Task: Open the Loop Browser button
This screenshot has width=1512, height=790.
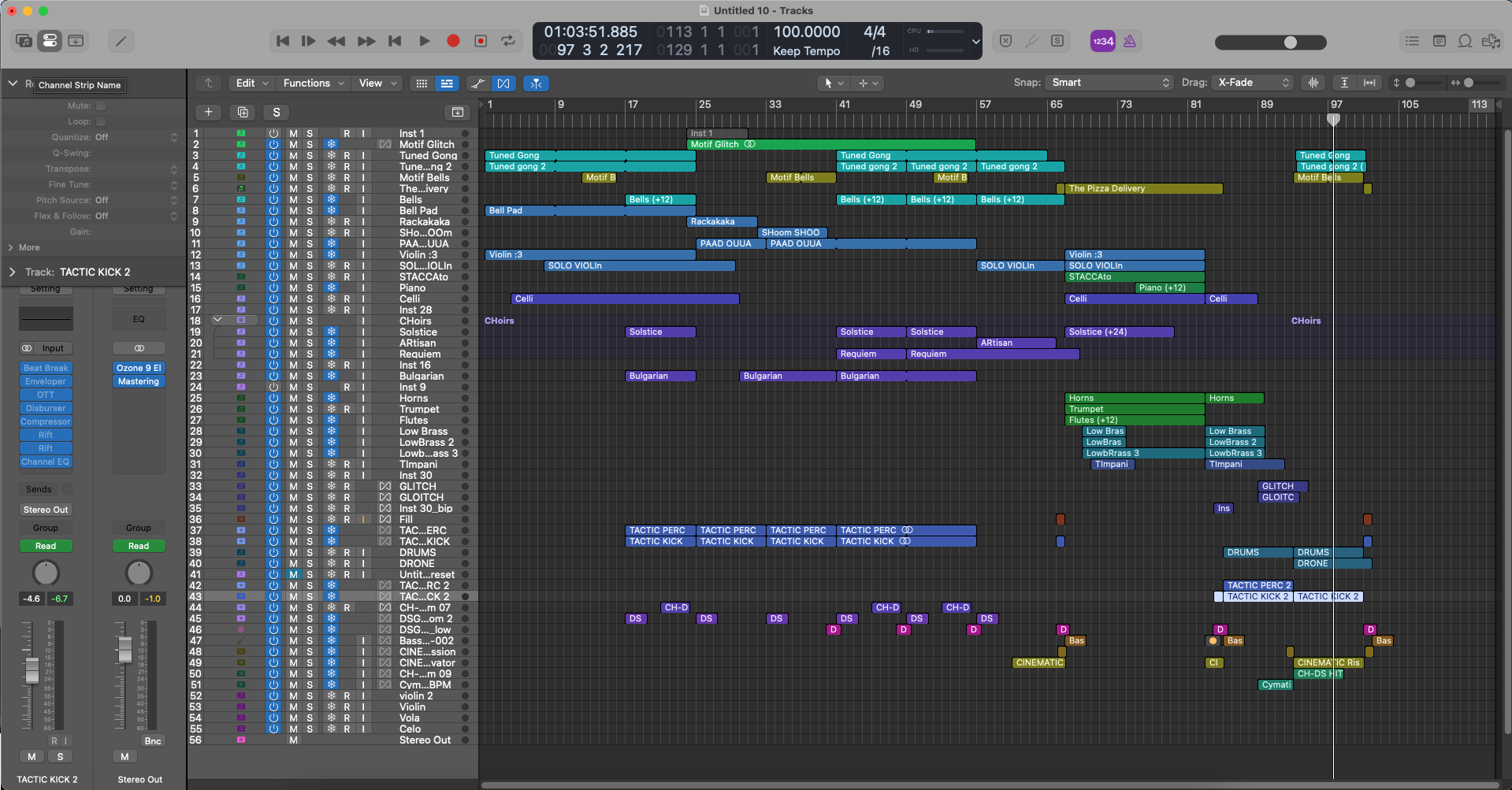Action: coord(1465,41)
